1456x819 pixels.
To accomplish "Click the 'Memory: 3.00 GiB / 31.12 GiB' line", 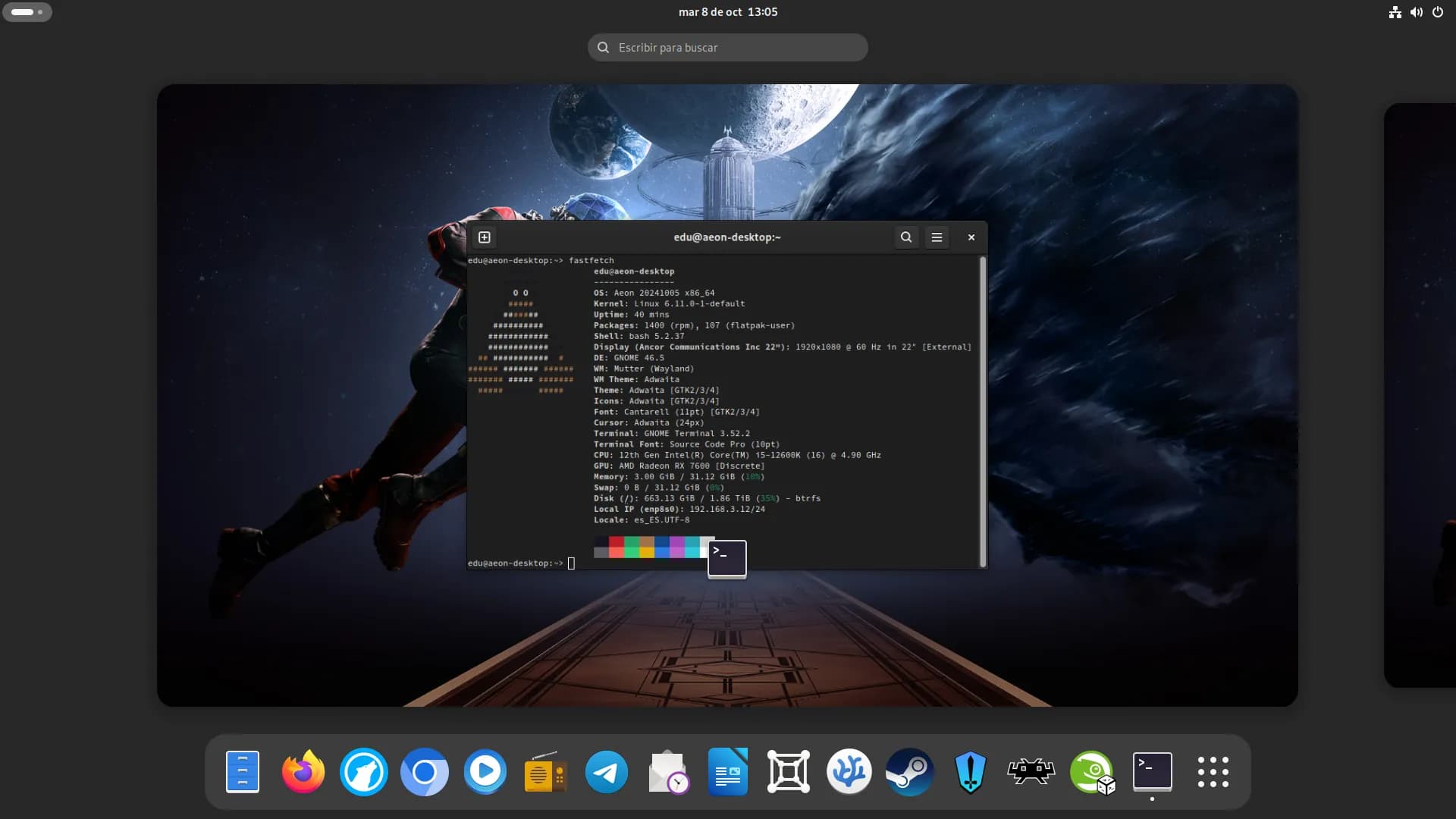I will [x=679, y=477].
